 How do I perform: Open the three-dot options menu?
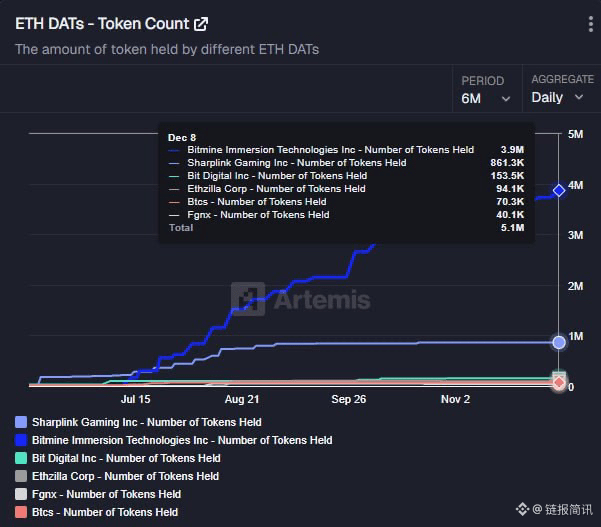click(590, 25)
